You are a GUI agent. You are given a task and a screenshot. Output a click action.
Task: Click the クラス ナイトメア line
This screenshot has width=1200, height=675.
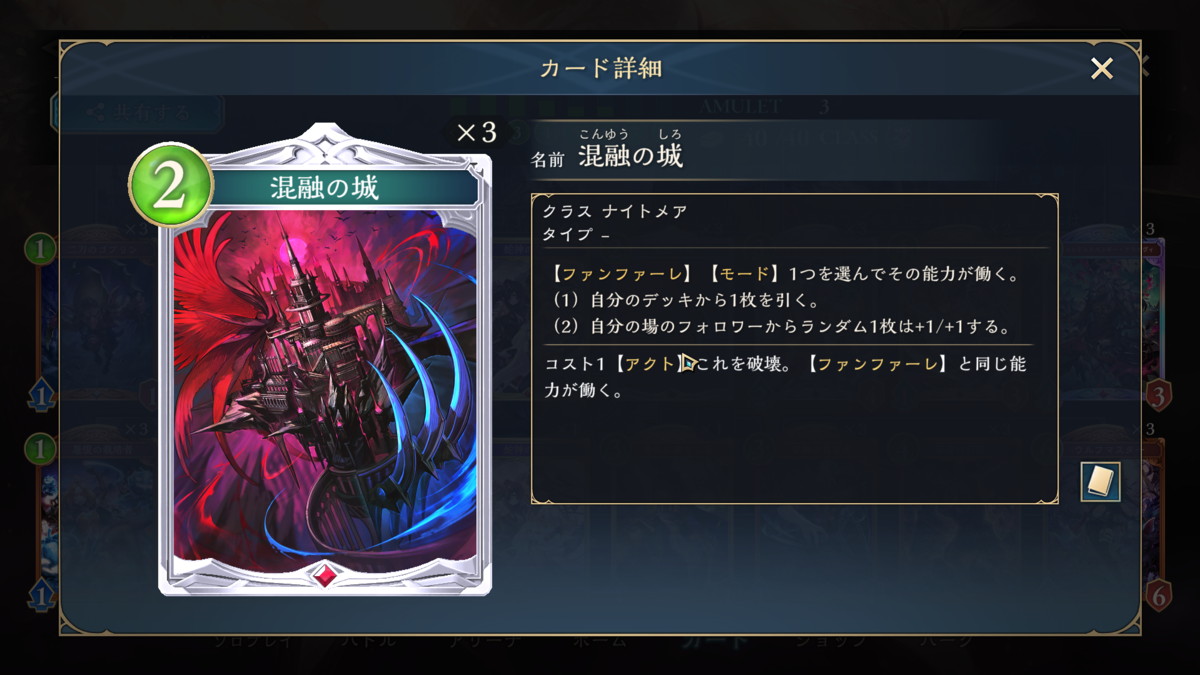coord(614,212)
